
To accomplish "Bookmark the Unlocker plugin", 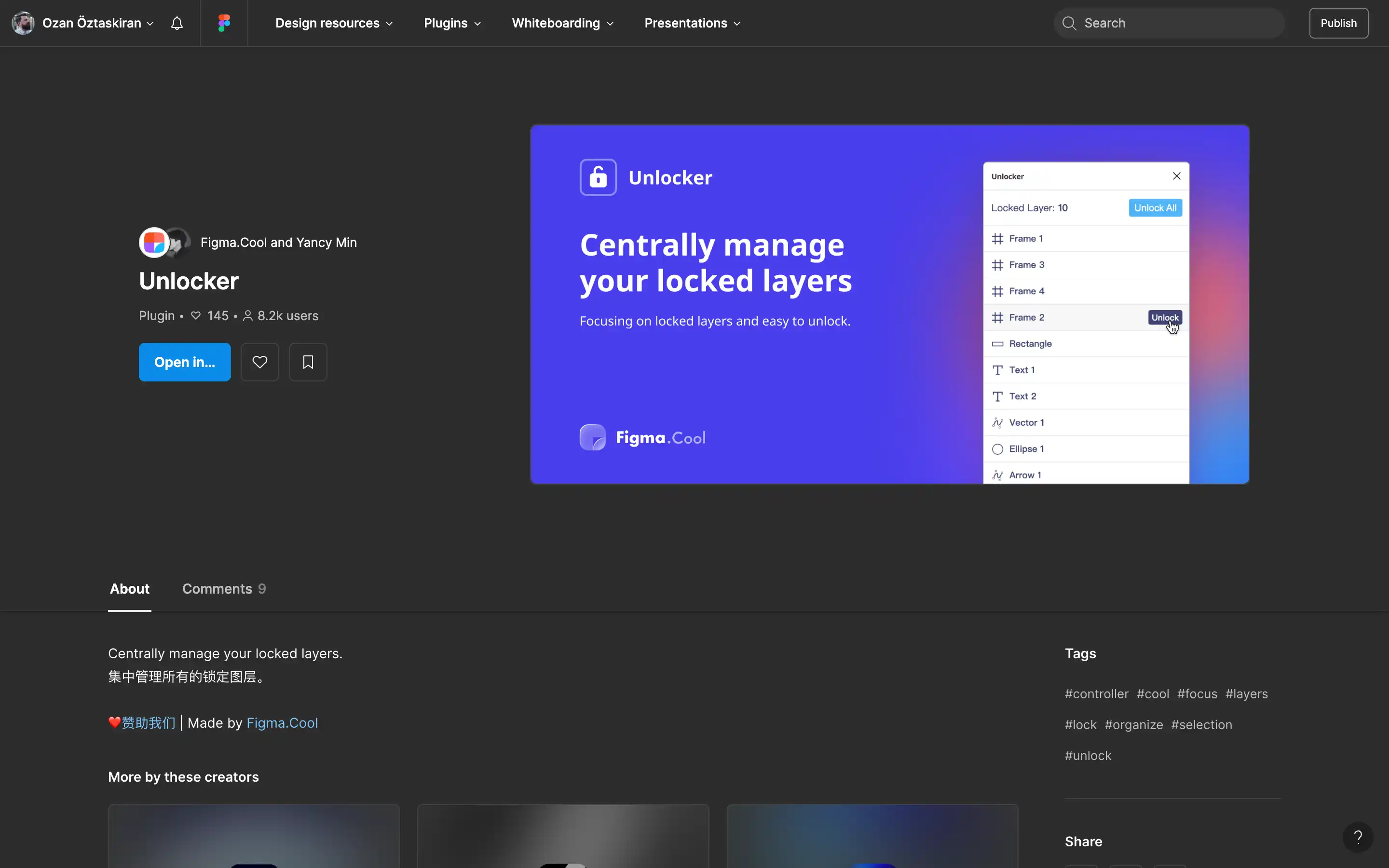I will pos(308,362).
